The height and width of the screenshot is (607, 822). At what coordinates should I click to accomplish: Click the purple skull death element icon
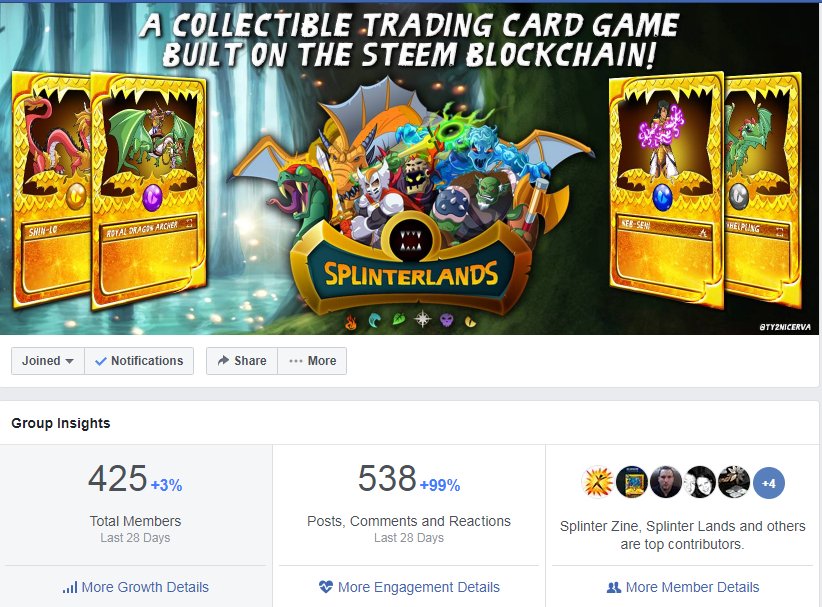click(446, 320)
